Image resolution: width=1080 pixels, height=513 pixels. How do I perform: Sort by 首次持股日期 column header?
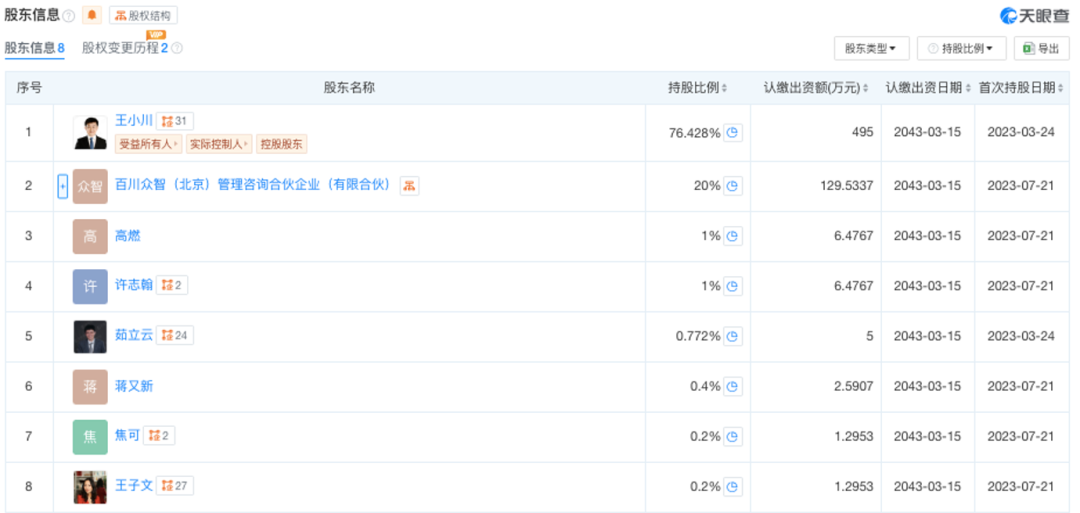(1019, 88)
